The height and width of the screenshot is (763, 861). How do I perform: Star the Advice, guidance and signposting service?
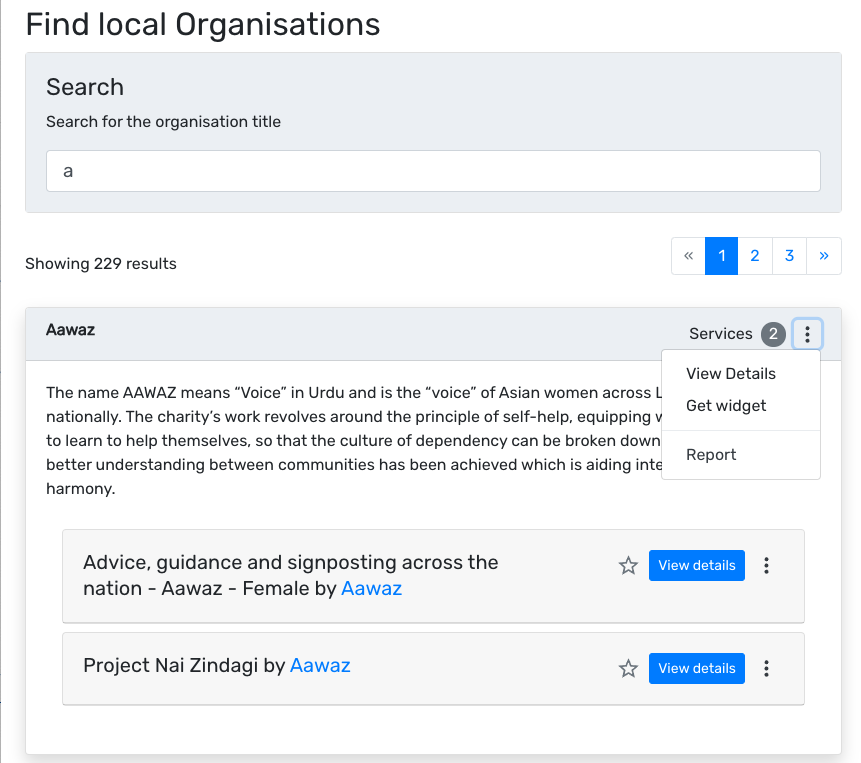pos(628,565)
